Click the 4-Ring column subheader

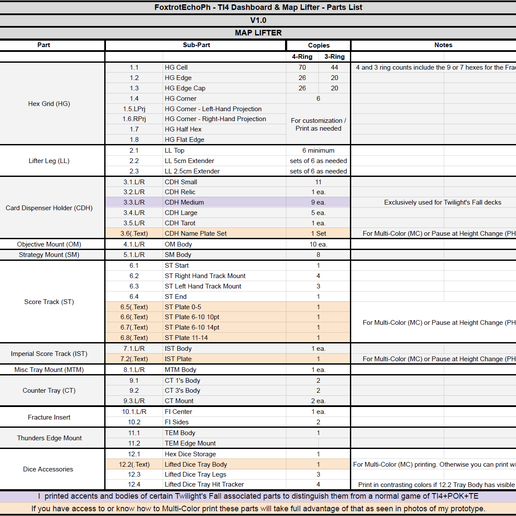click(x=302, y=57)
